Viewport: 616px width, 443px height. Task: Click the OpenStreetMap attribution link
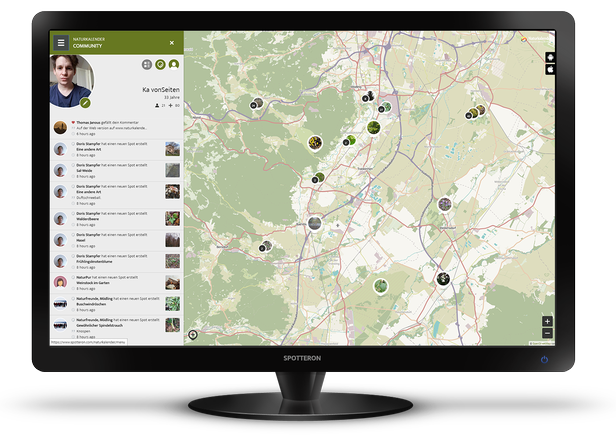[x=542, y=343]
